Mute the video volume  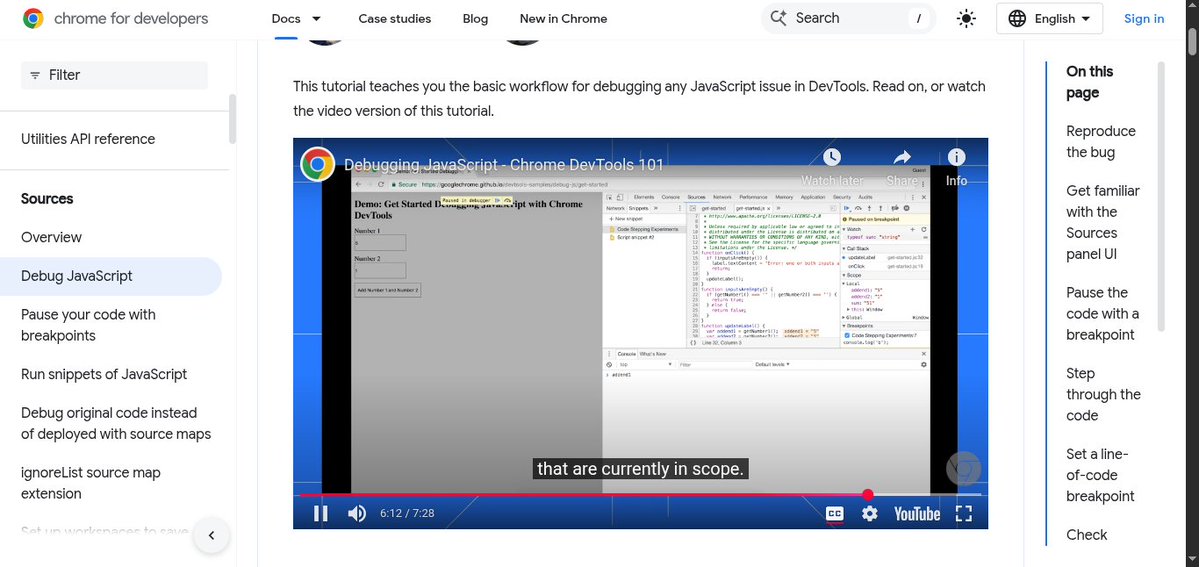pos(356,513)
